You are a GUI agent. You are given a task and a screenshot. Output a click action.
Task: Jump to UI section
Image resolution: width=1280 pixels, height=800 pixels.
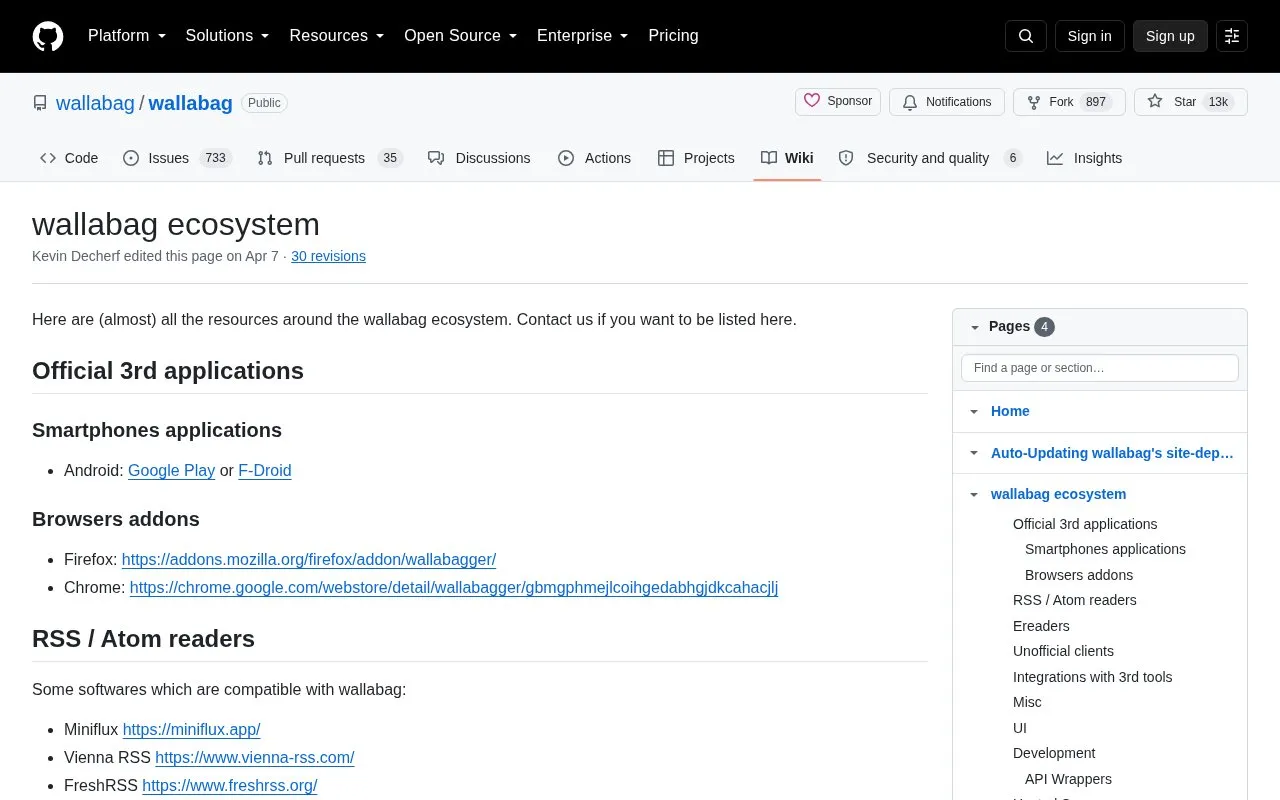1020,728
